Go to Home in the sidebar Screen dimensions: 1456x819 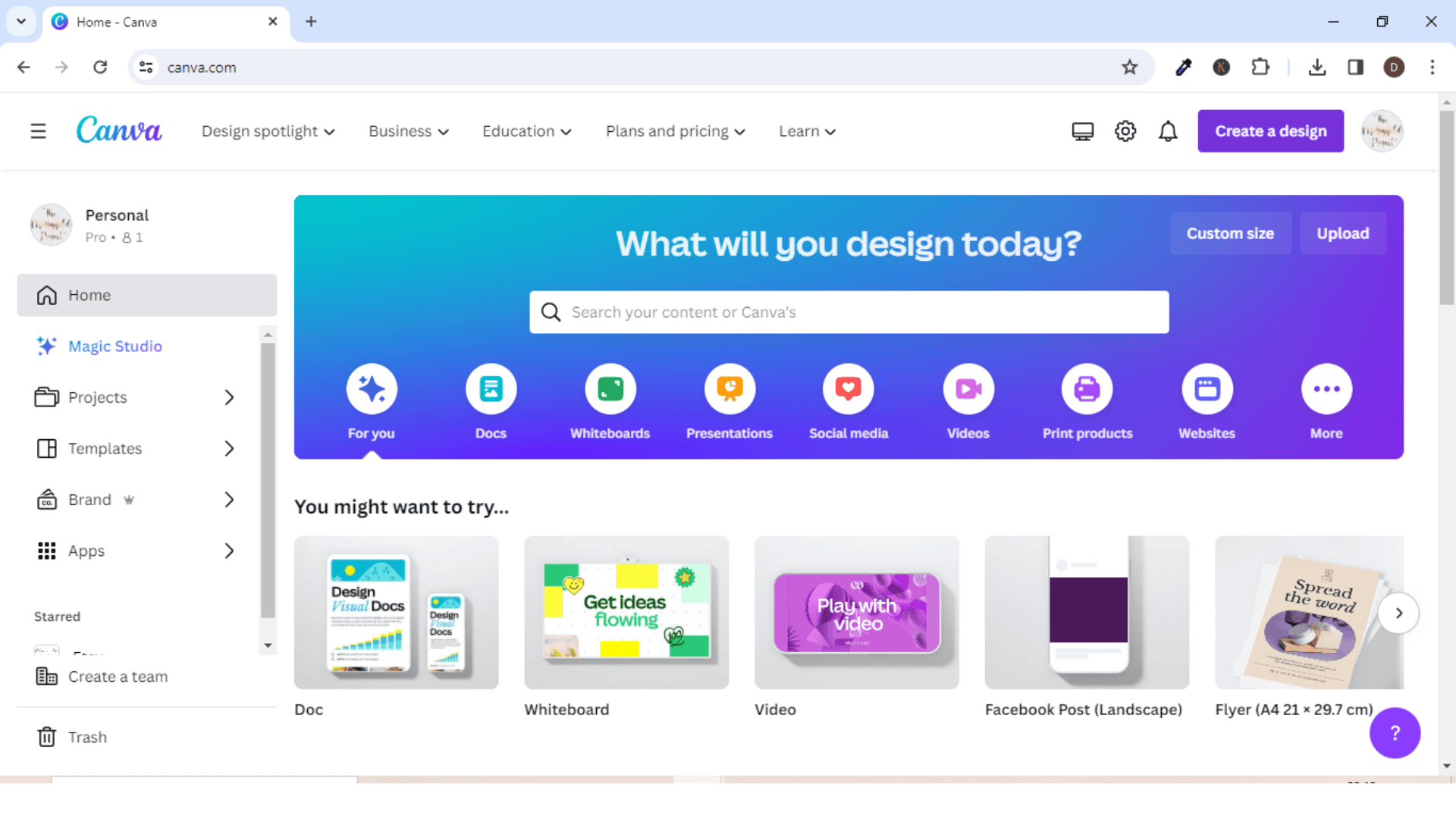click(147, 295)
